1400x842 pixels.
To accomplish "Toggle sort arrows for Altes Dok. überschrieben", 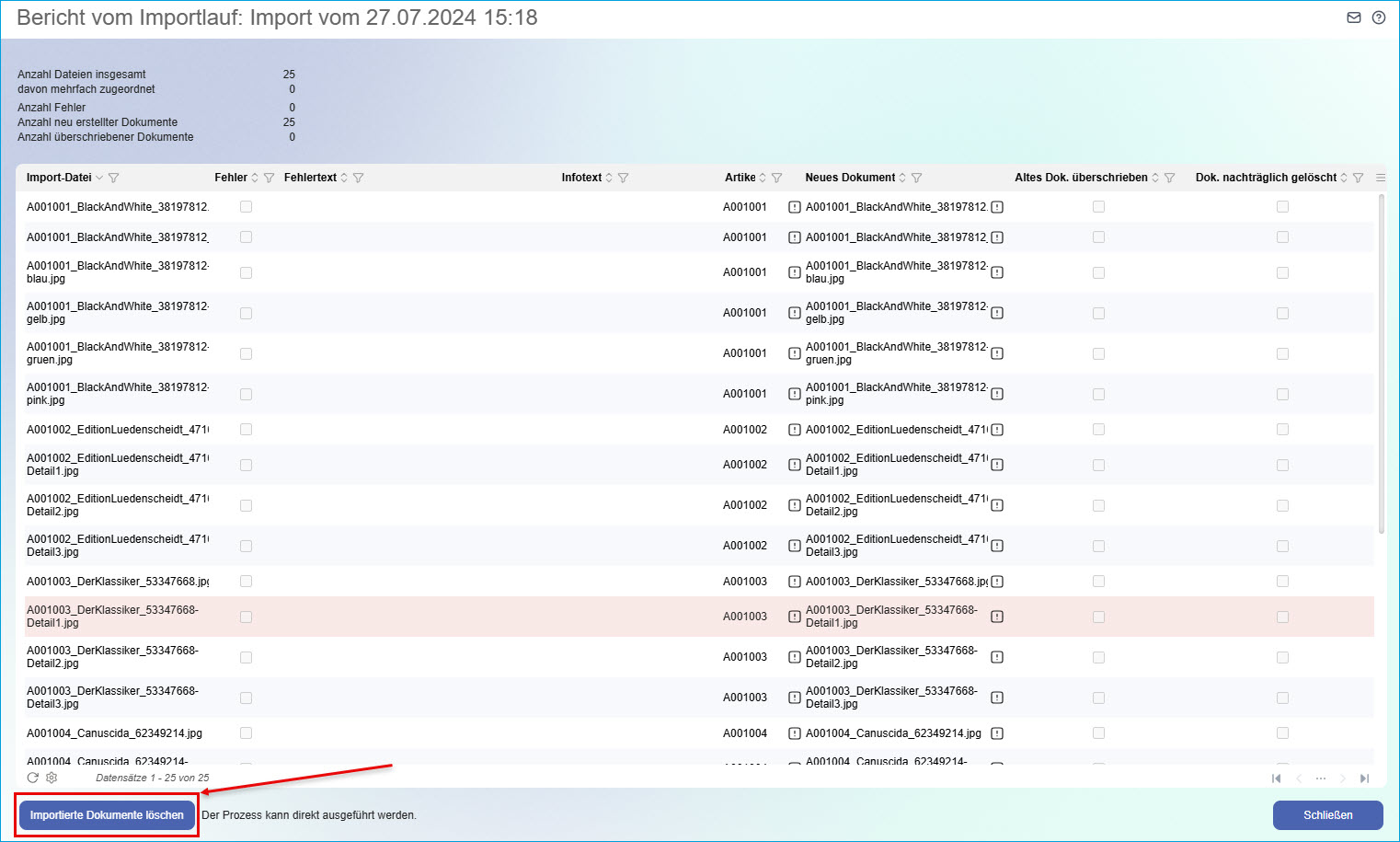I will [x=1155, y=178].
